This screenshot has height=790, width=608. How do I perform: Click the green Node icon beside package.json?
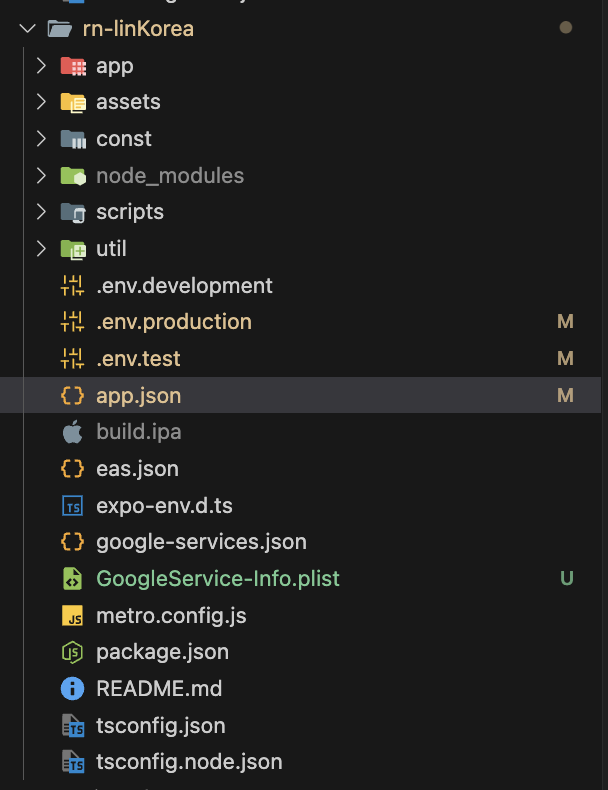click(x=72, y=652)
